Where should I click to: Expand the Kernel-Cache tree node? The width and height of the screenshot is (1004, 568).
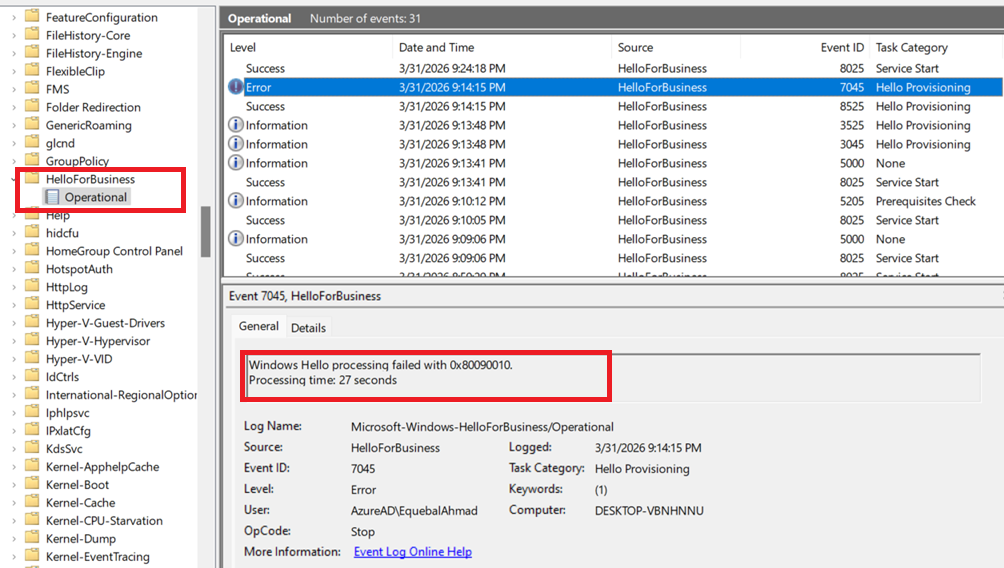pos(13,503)
